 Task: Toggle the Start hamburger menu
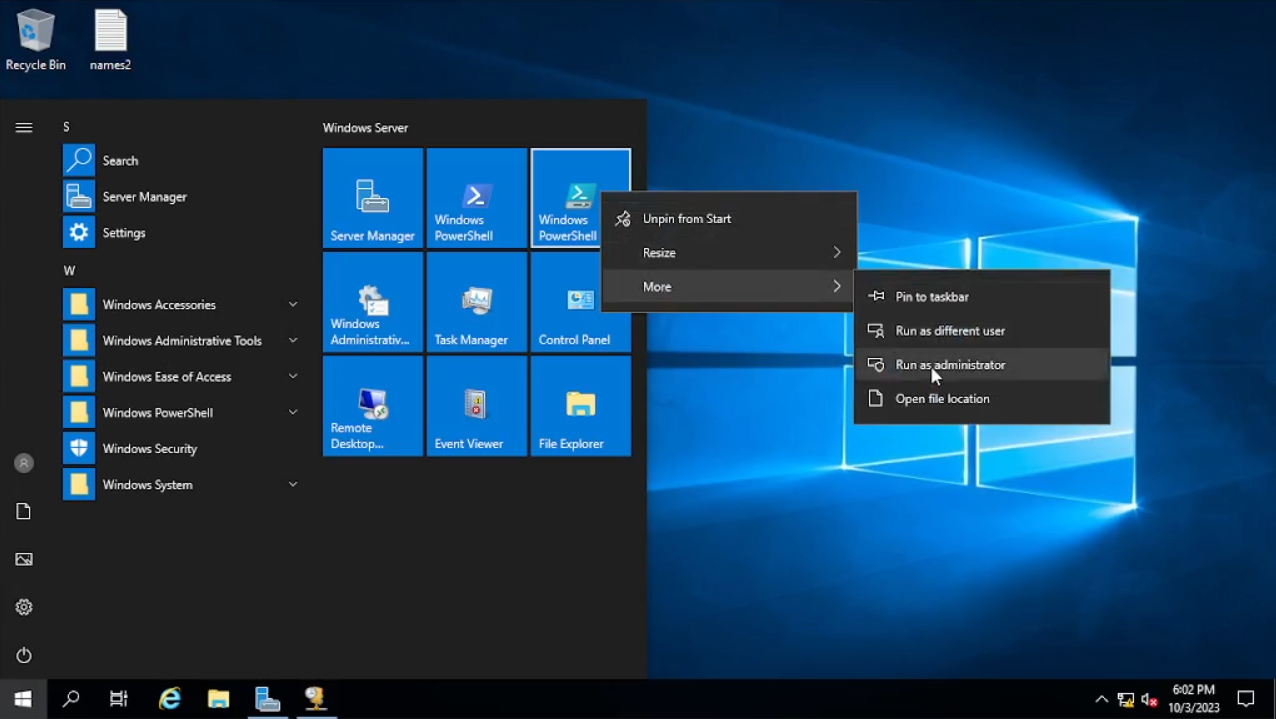[24, 127]
